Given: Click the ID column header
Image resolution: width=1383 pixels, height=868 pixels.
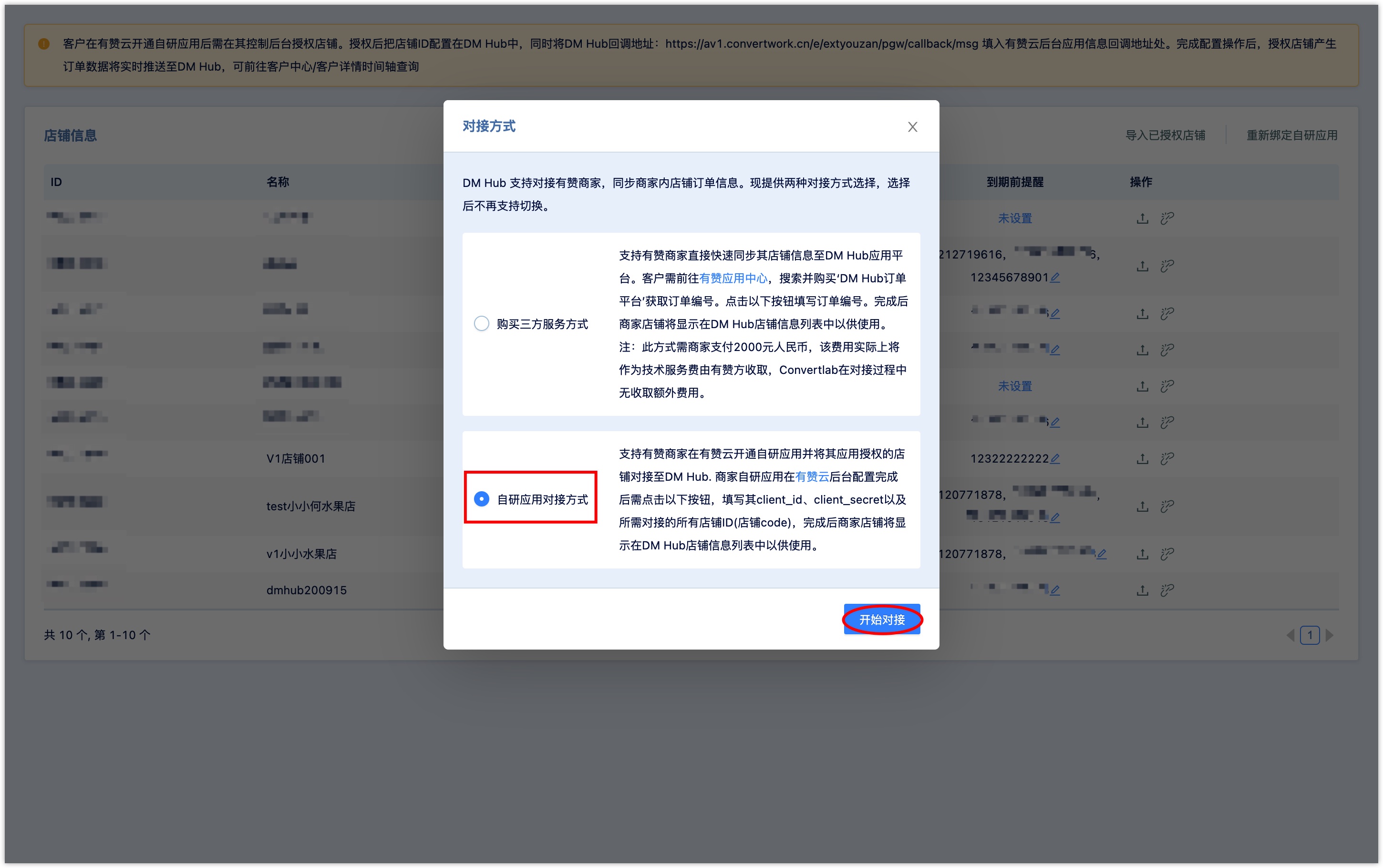Looking at the screenshot, I should tap(56, 182).
